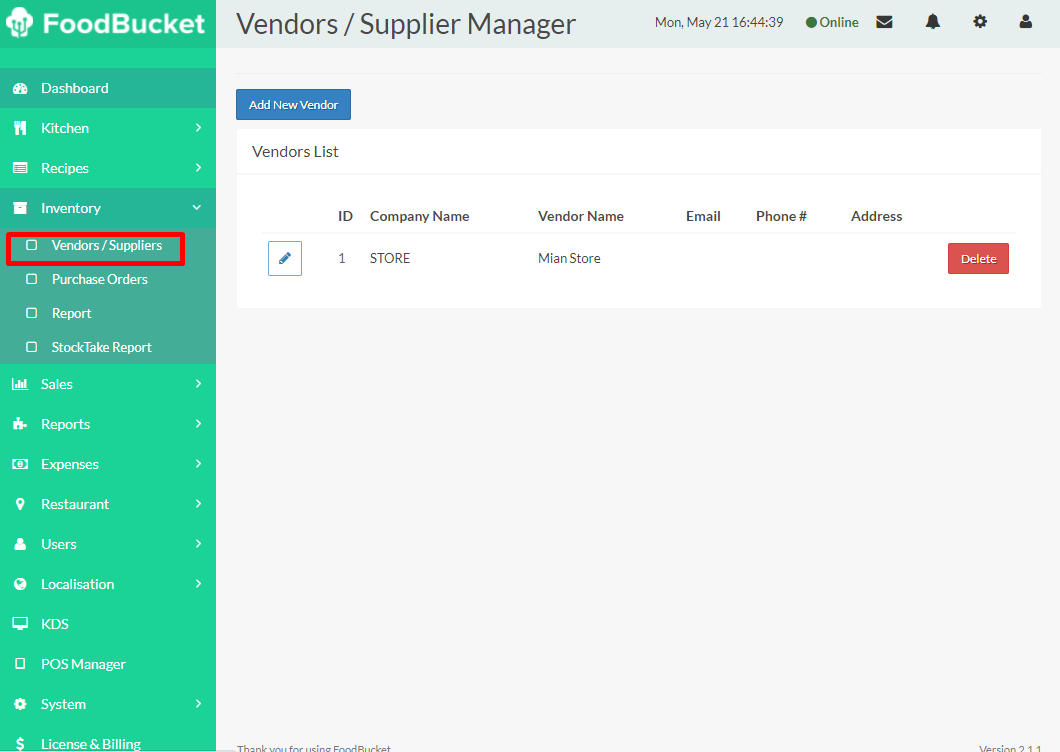Open the POS Manager menu item
The image size is (1060, 752).
(x=83, y=664)
